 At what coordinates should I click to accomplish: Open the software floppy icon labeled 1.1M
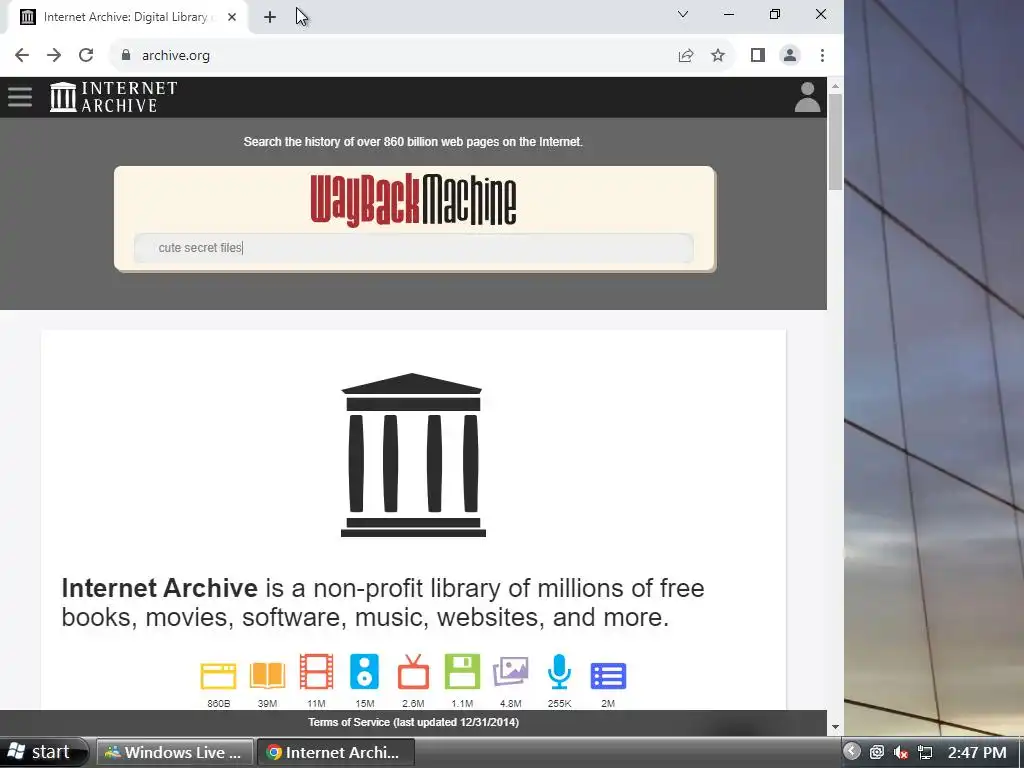462,671
